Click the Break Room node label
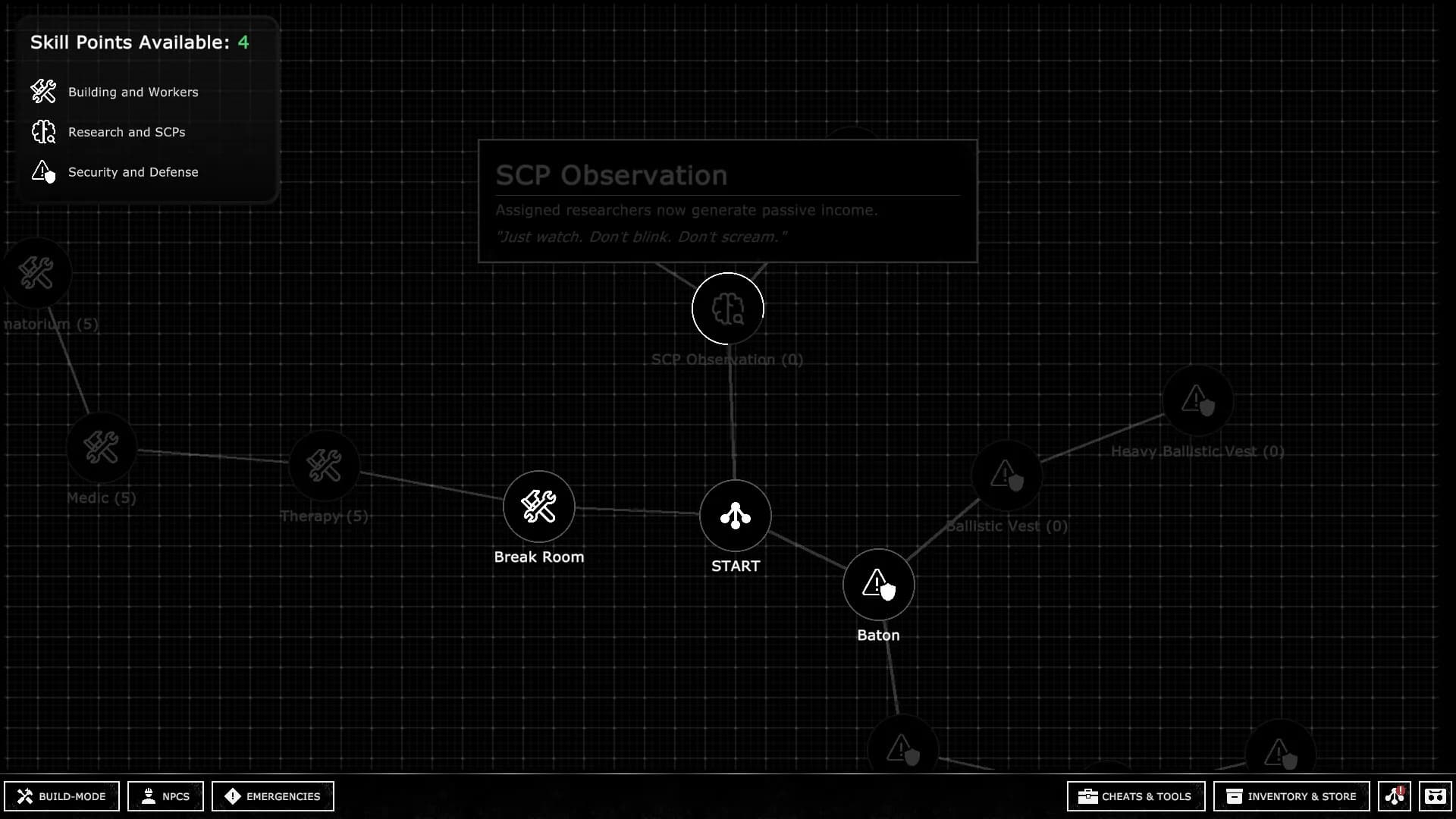Viewport: 1456px width, 819px height. (x=539, y=557)
